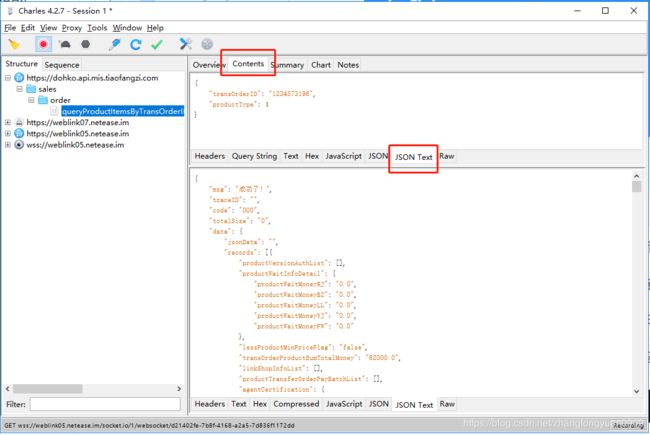
Task: Click in the Filter input field
Action: [105, 404]
